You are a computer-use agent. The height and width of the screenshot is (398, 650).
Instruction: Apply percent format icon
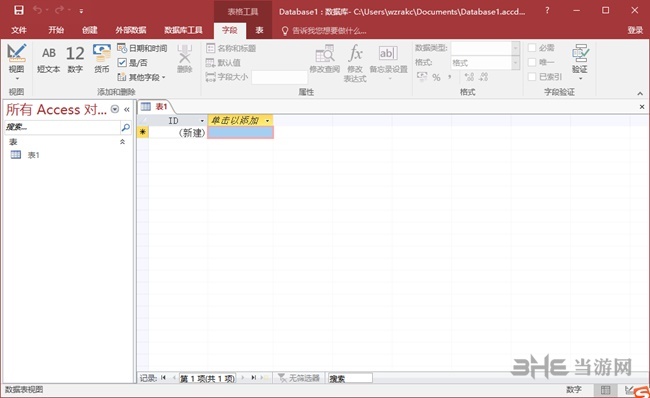[x=436, y=77]
